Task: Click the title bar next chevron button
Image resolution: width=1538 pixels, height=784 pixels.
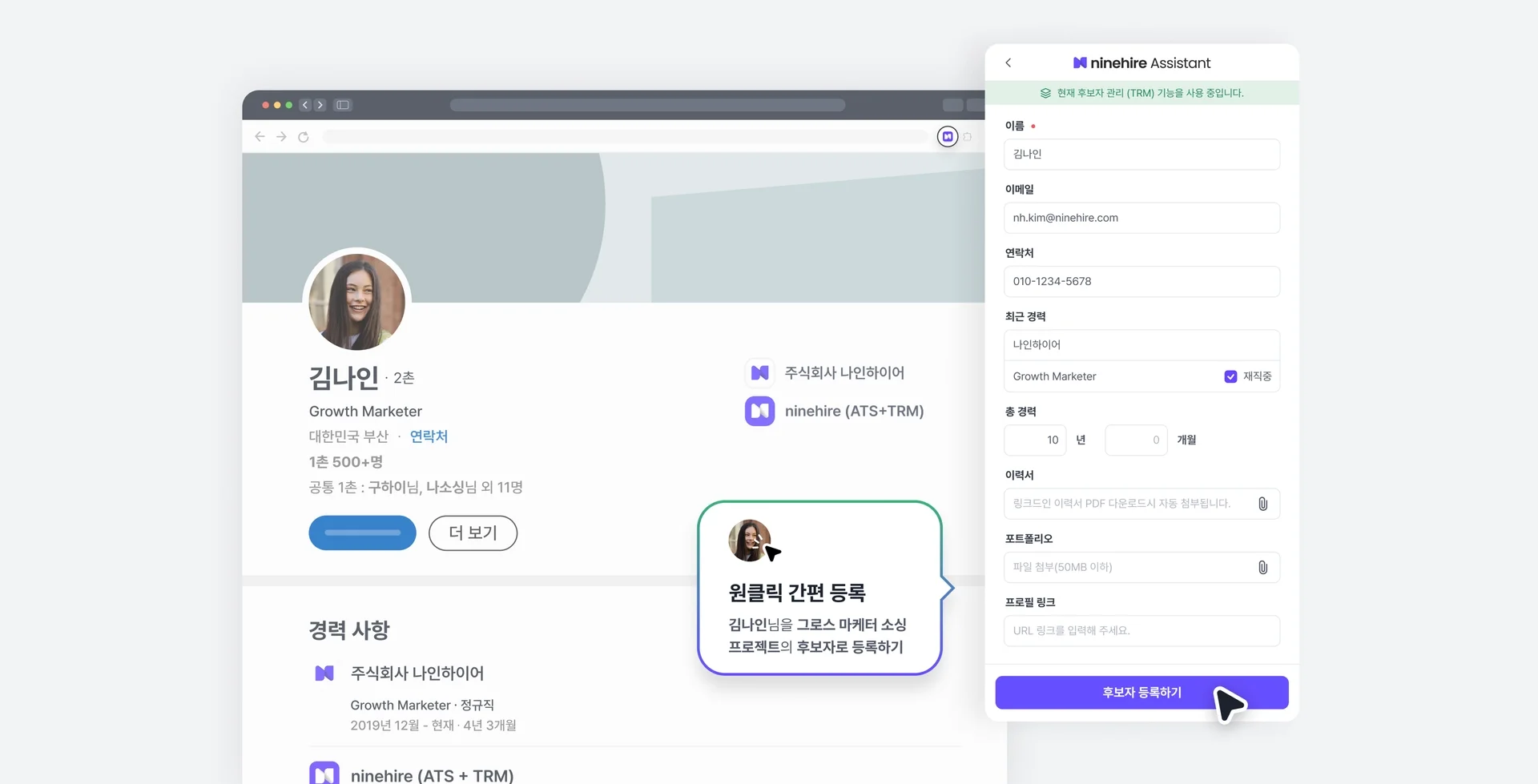Action: 320,105
